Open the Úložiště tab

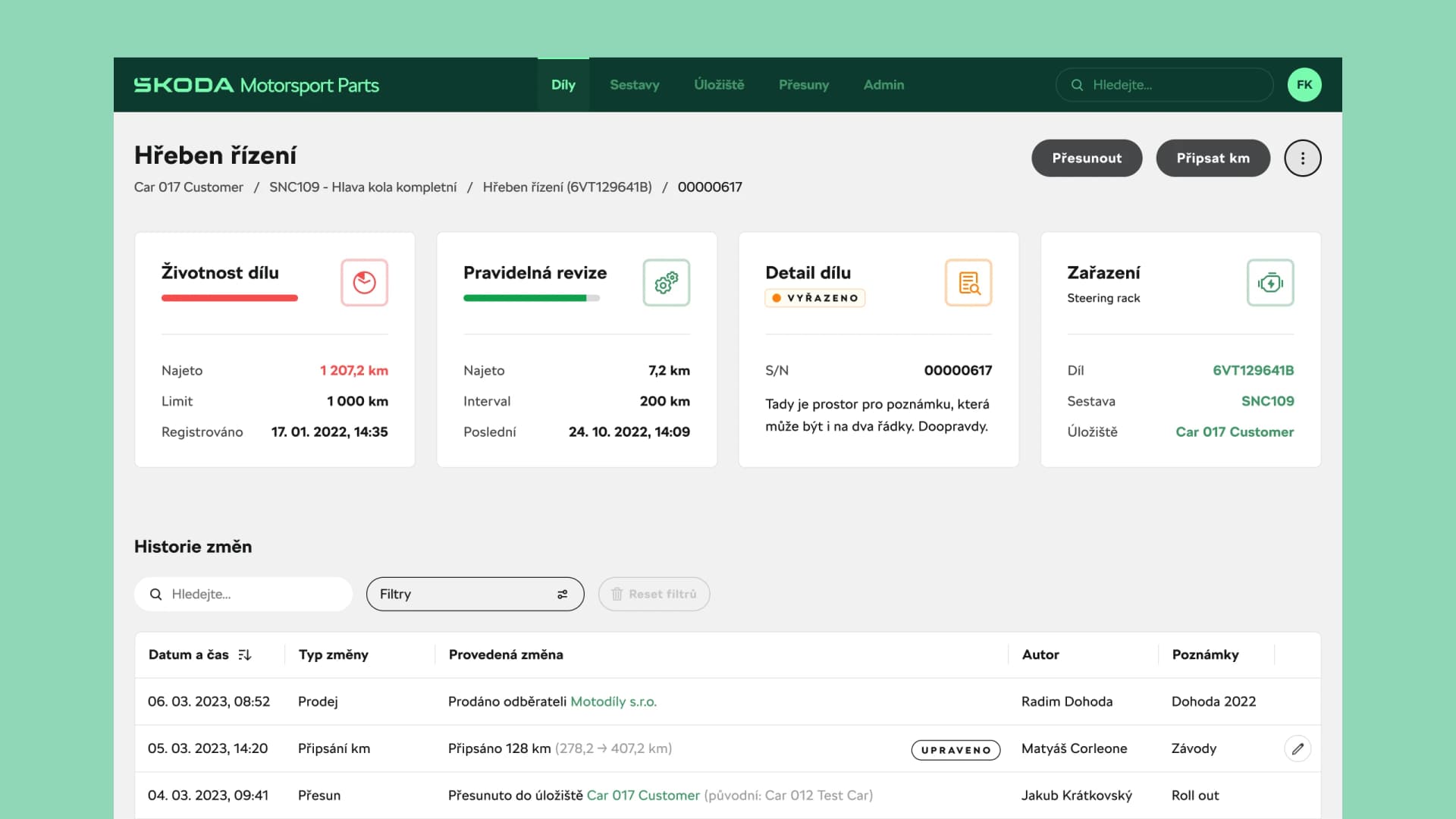[x=719, y=85]
